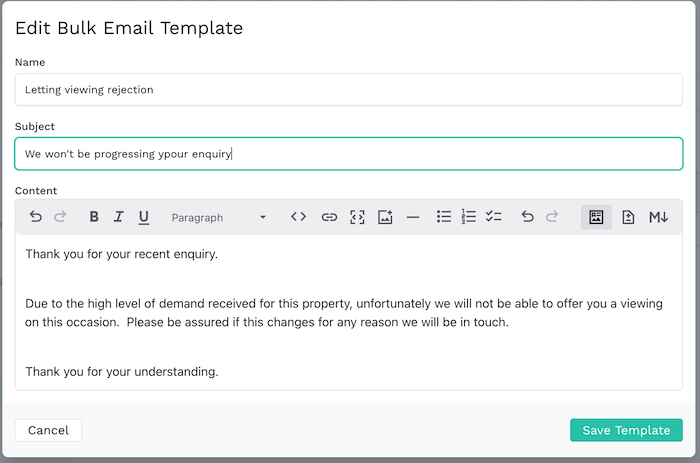Image resolution: width=700 pixels, height=463 pixels.
Task: Create a bulleted list
Action: click(x=444, y=217)
